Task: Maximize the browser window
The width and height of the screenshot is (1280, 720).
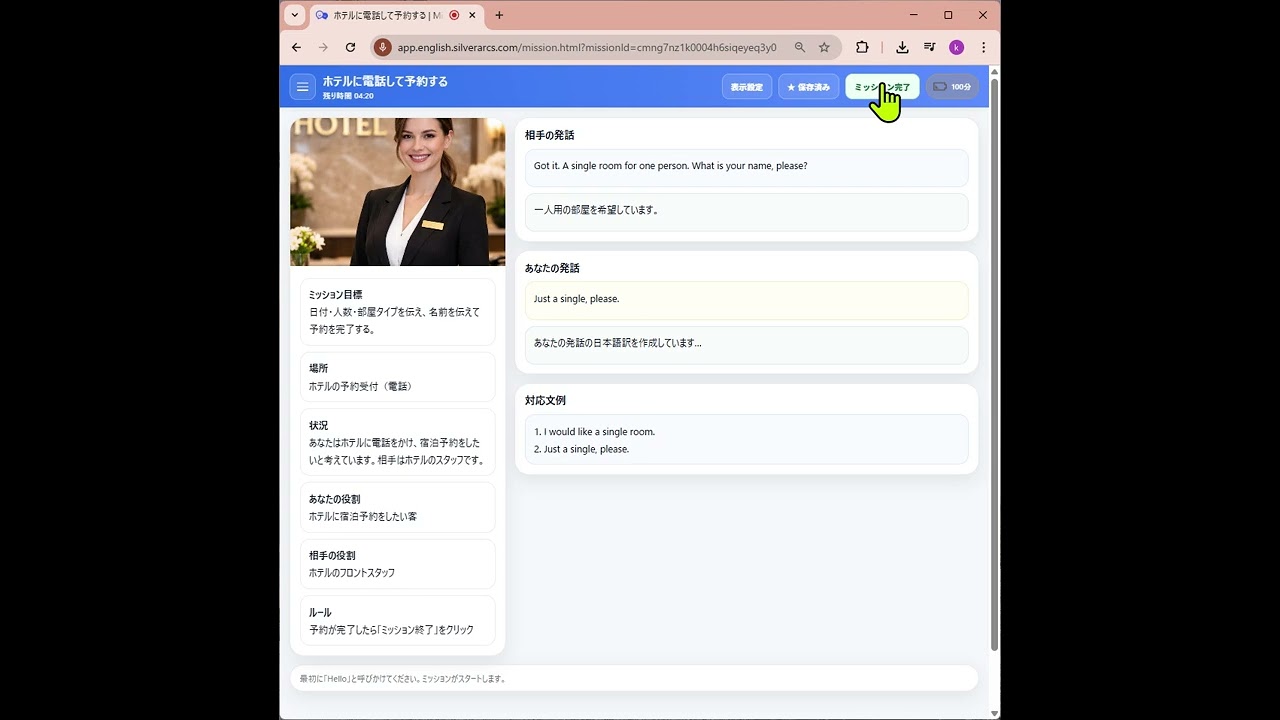Action: (x=948, y=15)
